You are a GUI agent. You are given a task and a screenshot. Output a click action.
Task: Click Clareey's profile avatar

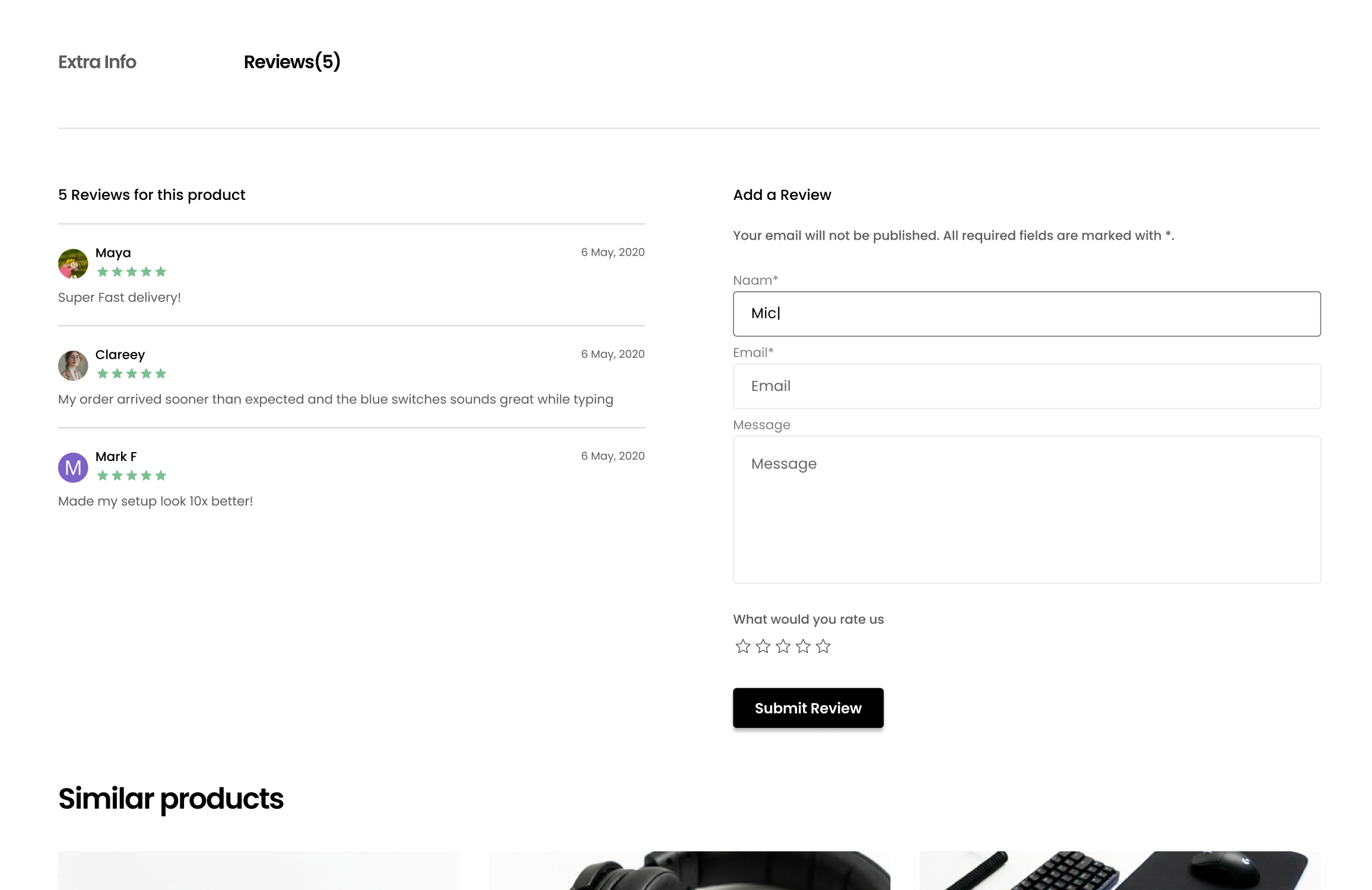[72, 365]
